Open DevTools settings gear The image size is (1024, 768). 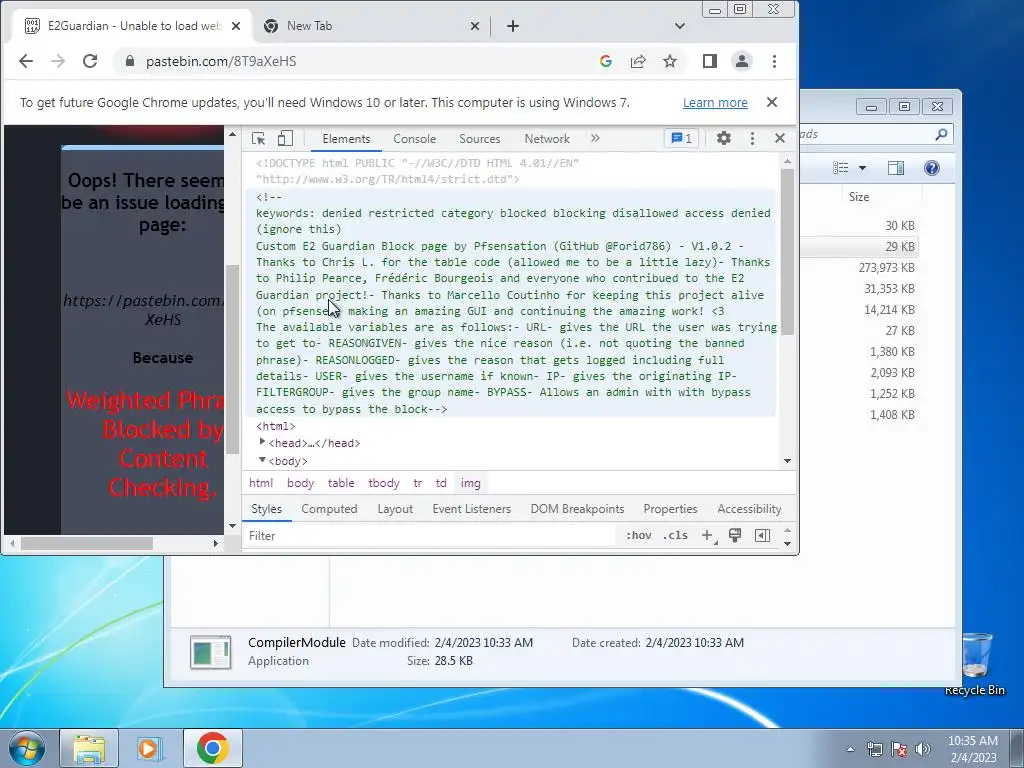[x=724, y=138]
